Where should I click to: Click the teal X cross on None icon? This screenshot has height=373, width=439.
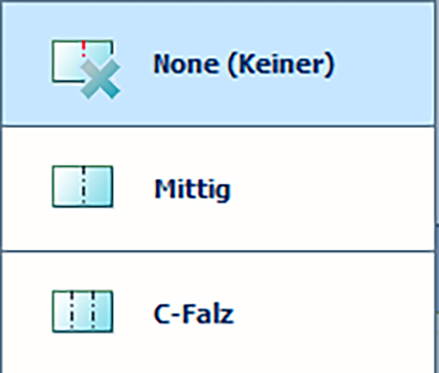pos(100,79)
